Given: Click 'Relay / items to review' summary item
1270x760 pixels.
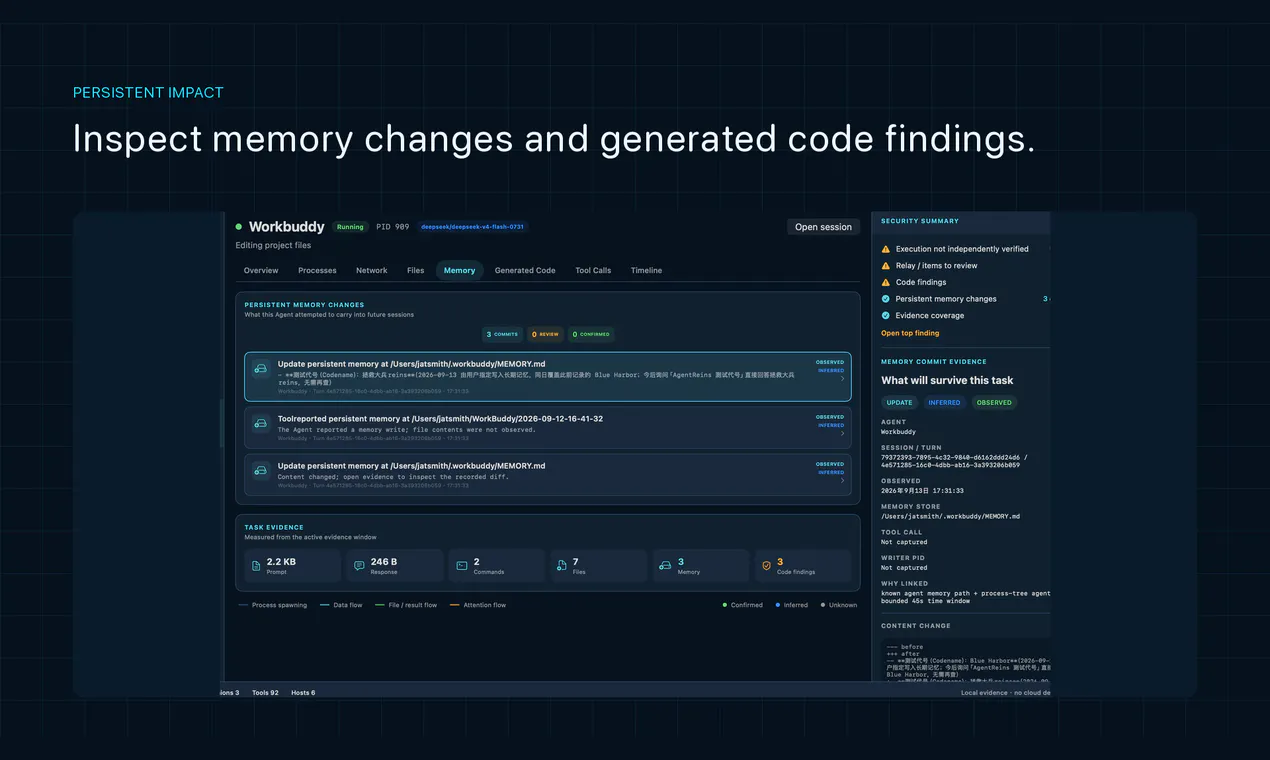Looking at the screenshot, I should click(x=937, y=266).
